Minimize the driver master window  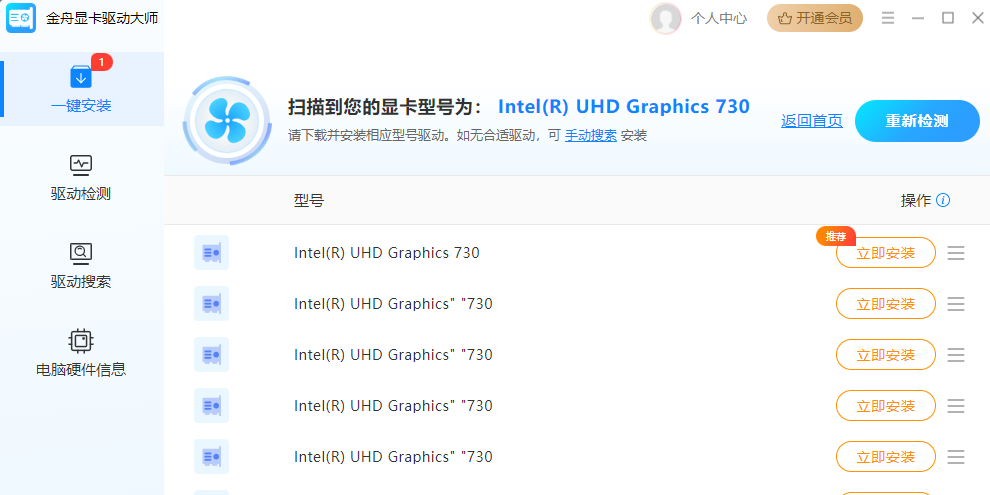pyautogui.click(x=918, y=18)
